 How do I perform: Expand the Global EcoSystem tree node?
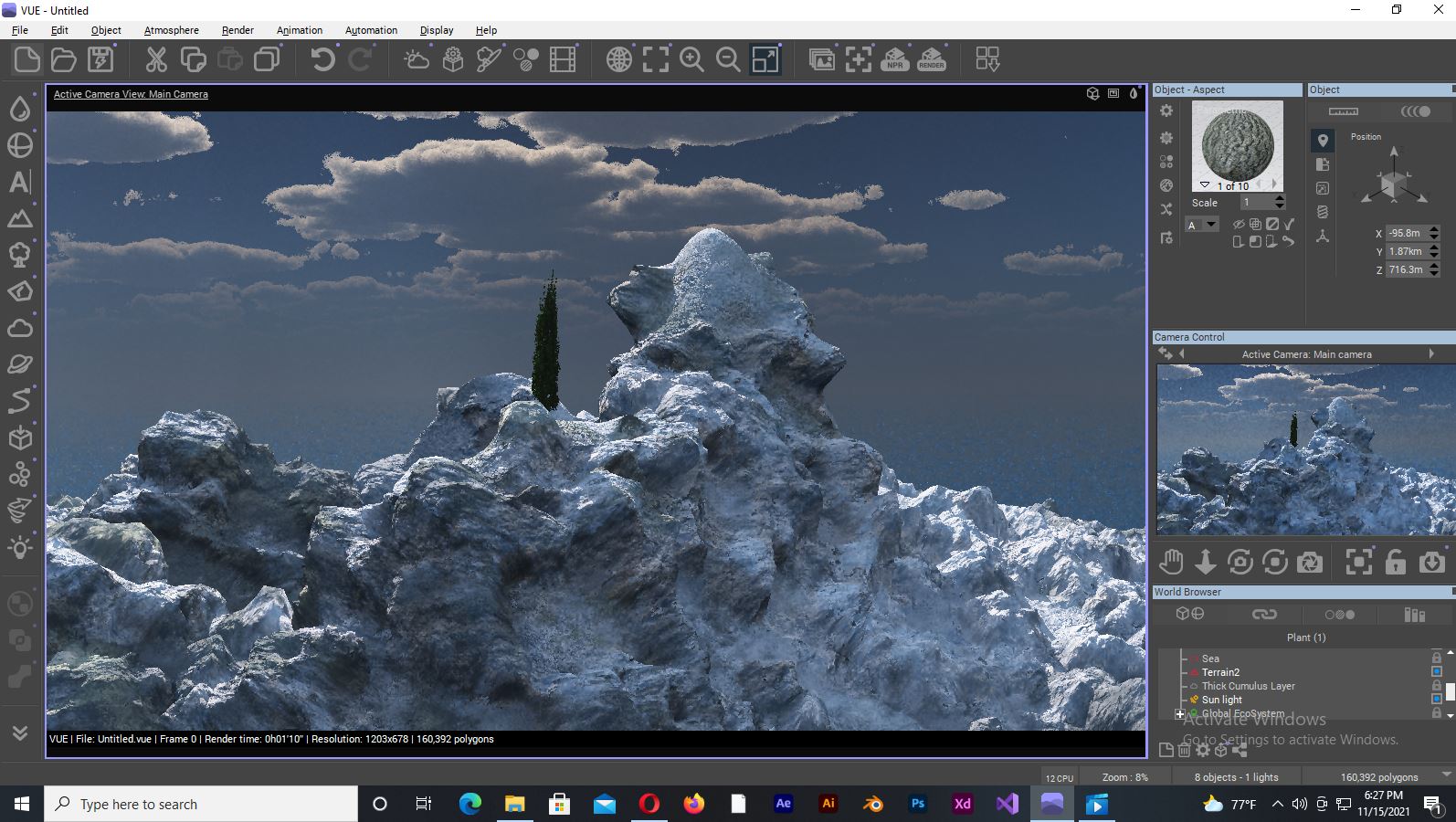pos(1180,714)
